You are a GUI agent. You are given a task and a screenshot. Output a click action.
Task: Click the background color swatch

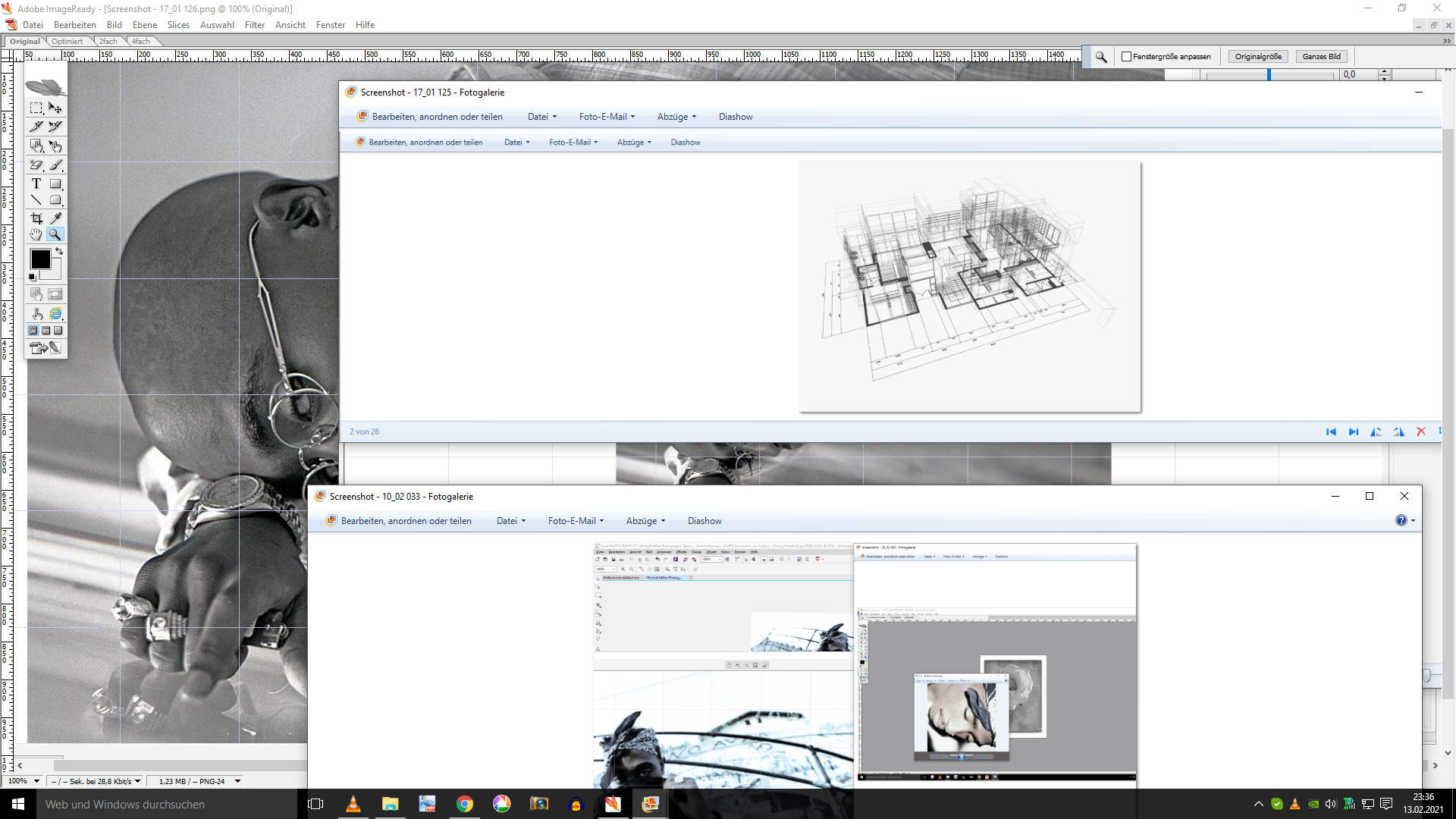(55, 273)
